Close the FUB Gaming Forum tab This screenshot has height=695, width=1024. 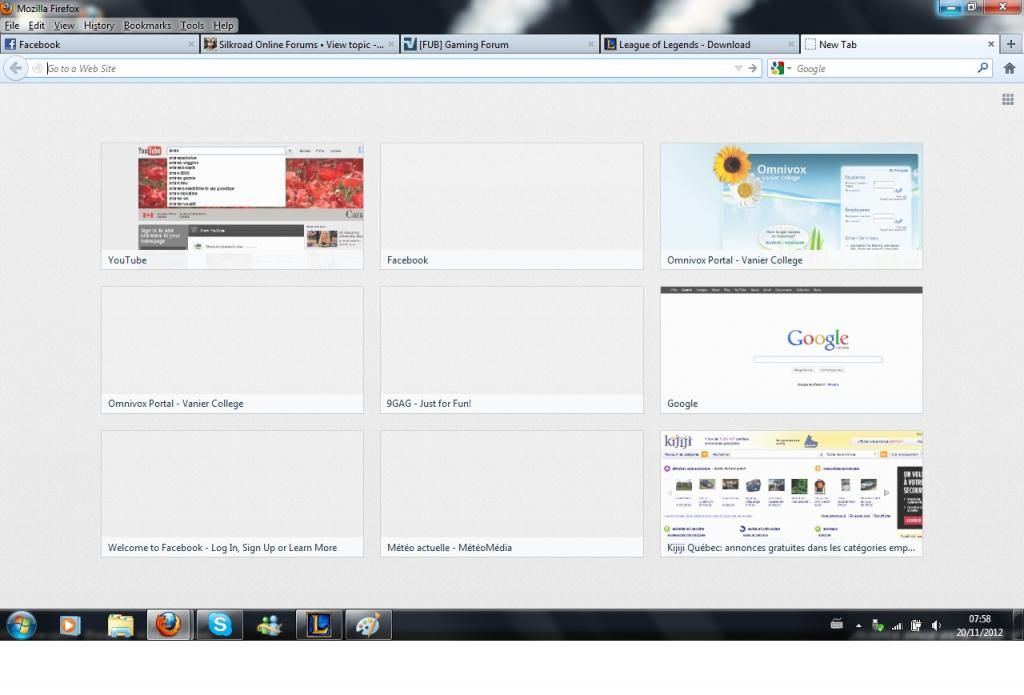[x=590, y=44]
